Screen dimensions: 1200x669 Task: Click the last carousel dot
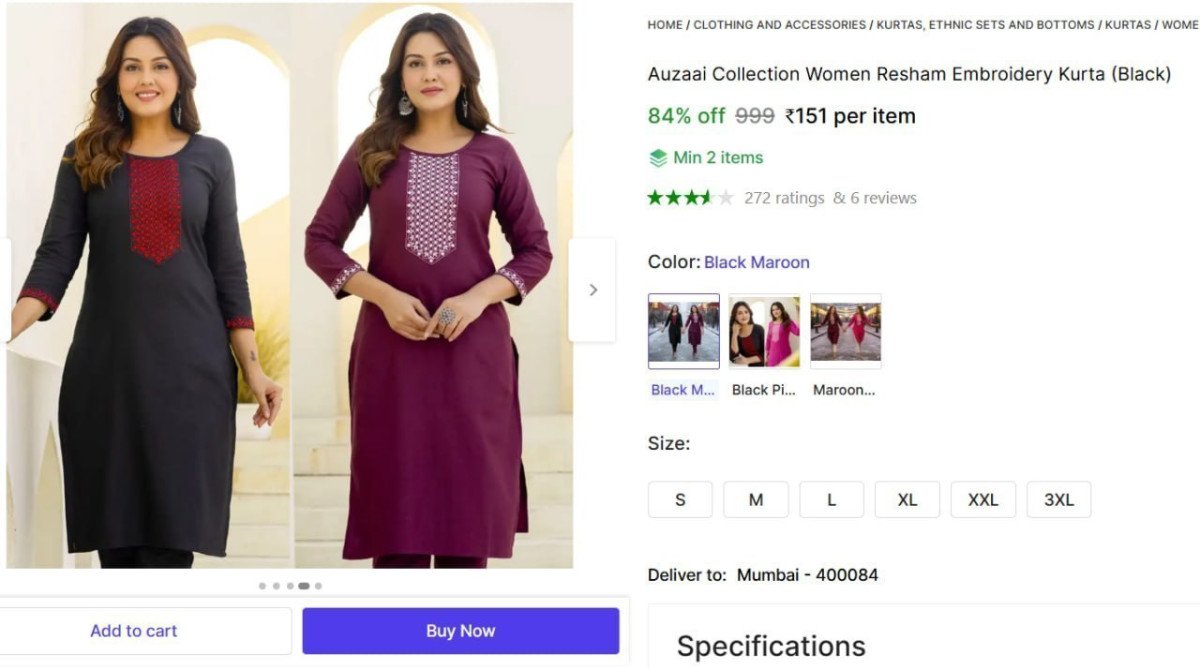(318, 585)
